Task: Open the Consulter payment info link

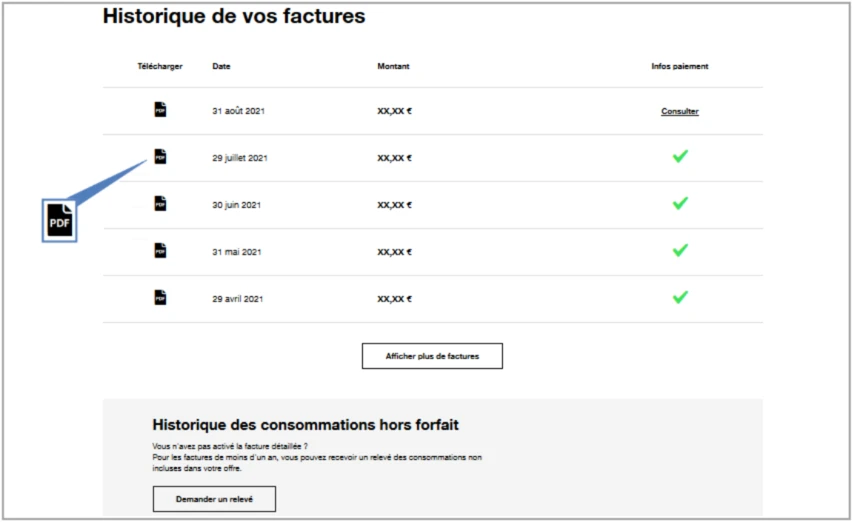Action: click(x=680, y=111)
